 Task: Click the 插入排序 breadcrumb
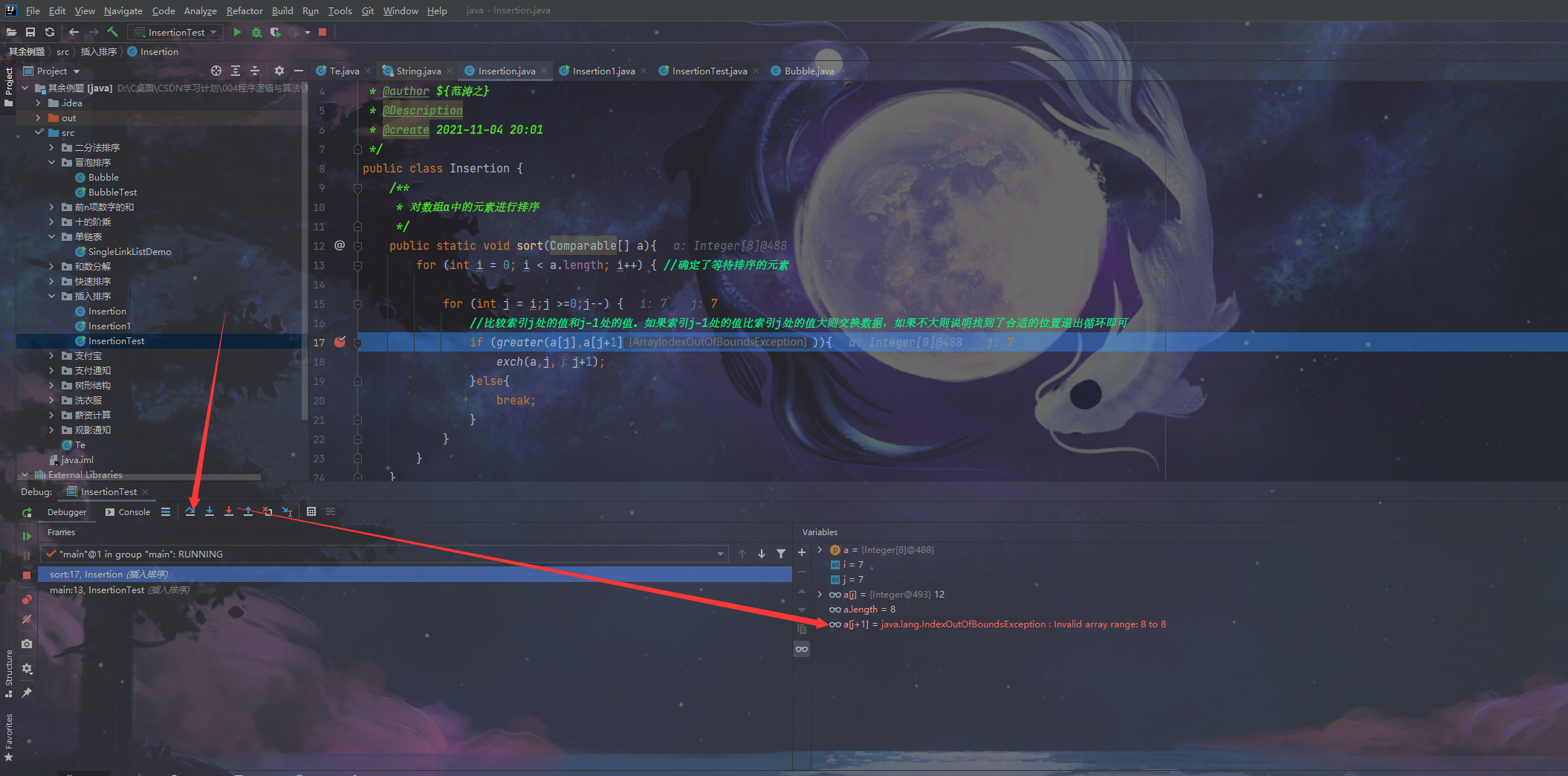[x=98, y=52]
